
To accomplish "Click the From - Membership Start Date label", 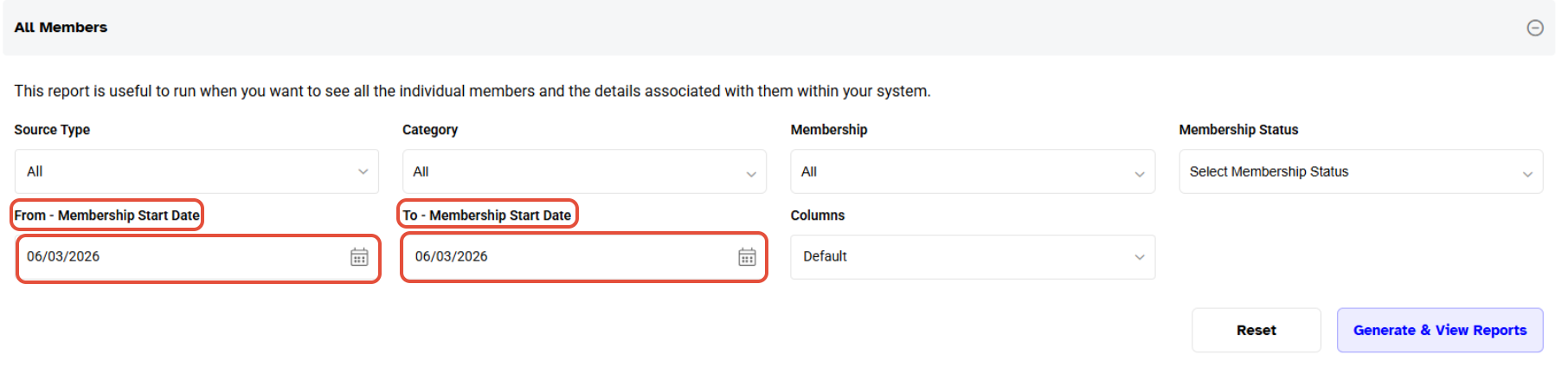I will (x=106, y=215).
